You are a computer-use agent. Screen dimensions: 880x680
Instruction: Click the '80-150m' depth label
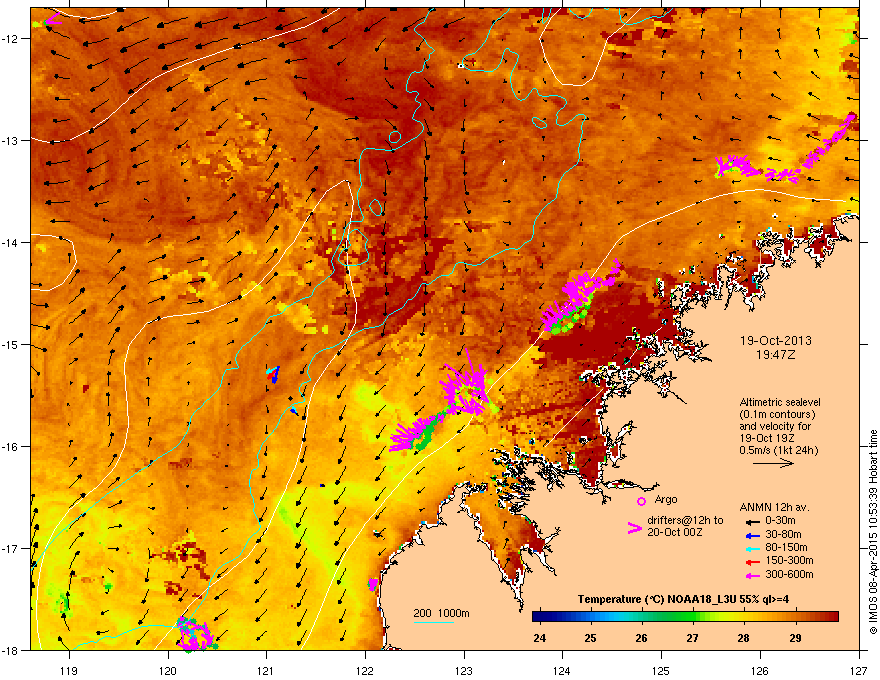[x=786, y=548]
